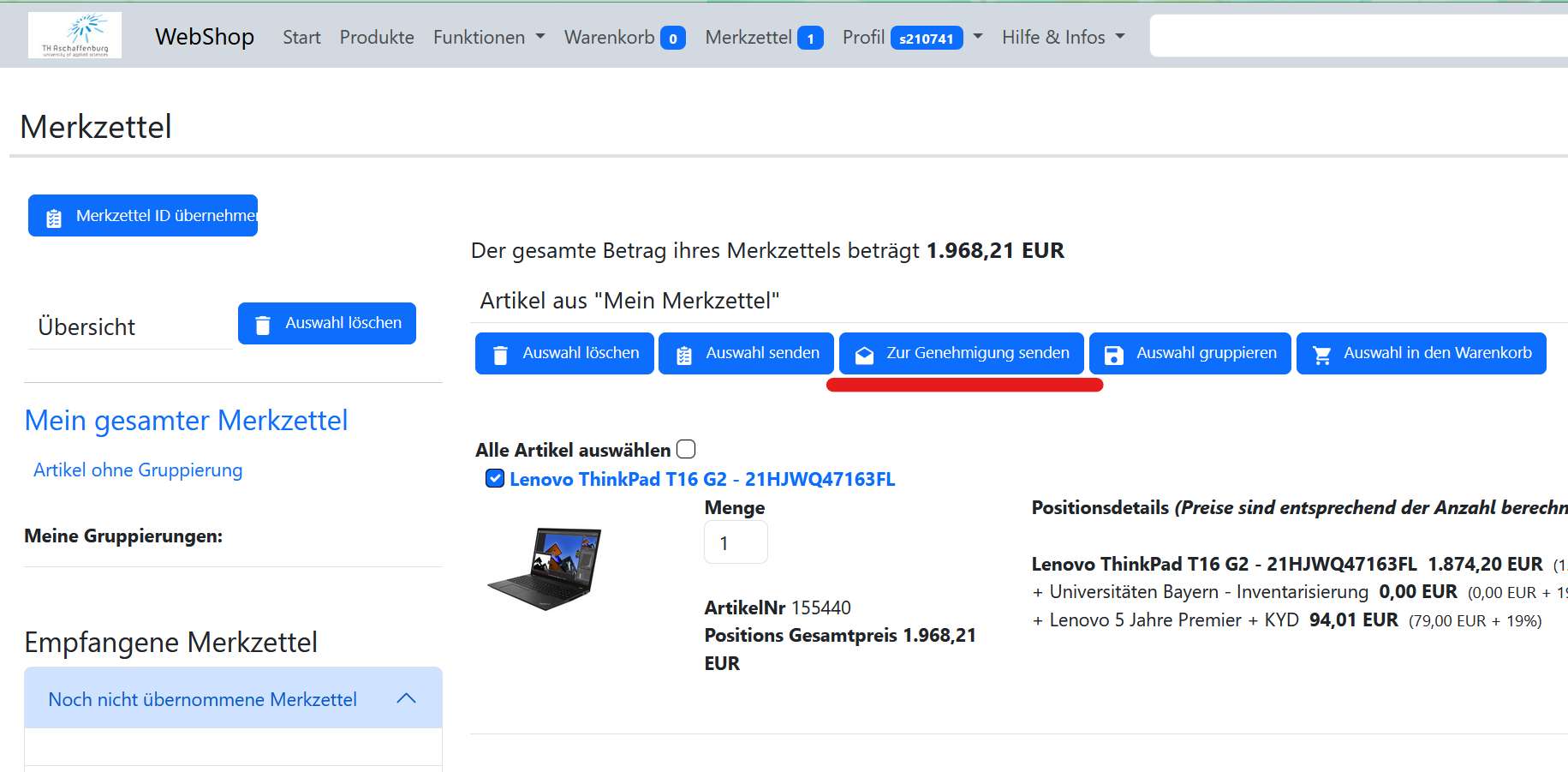Click the Meine Gruppierungen heading
This screenshot has width=1568, height=772.
point(123,536)
